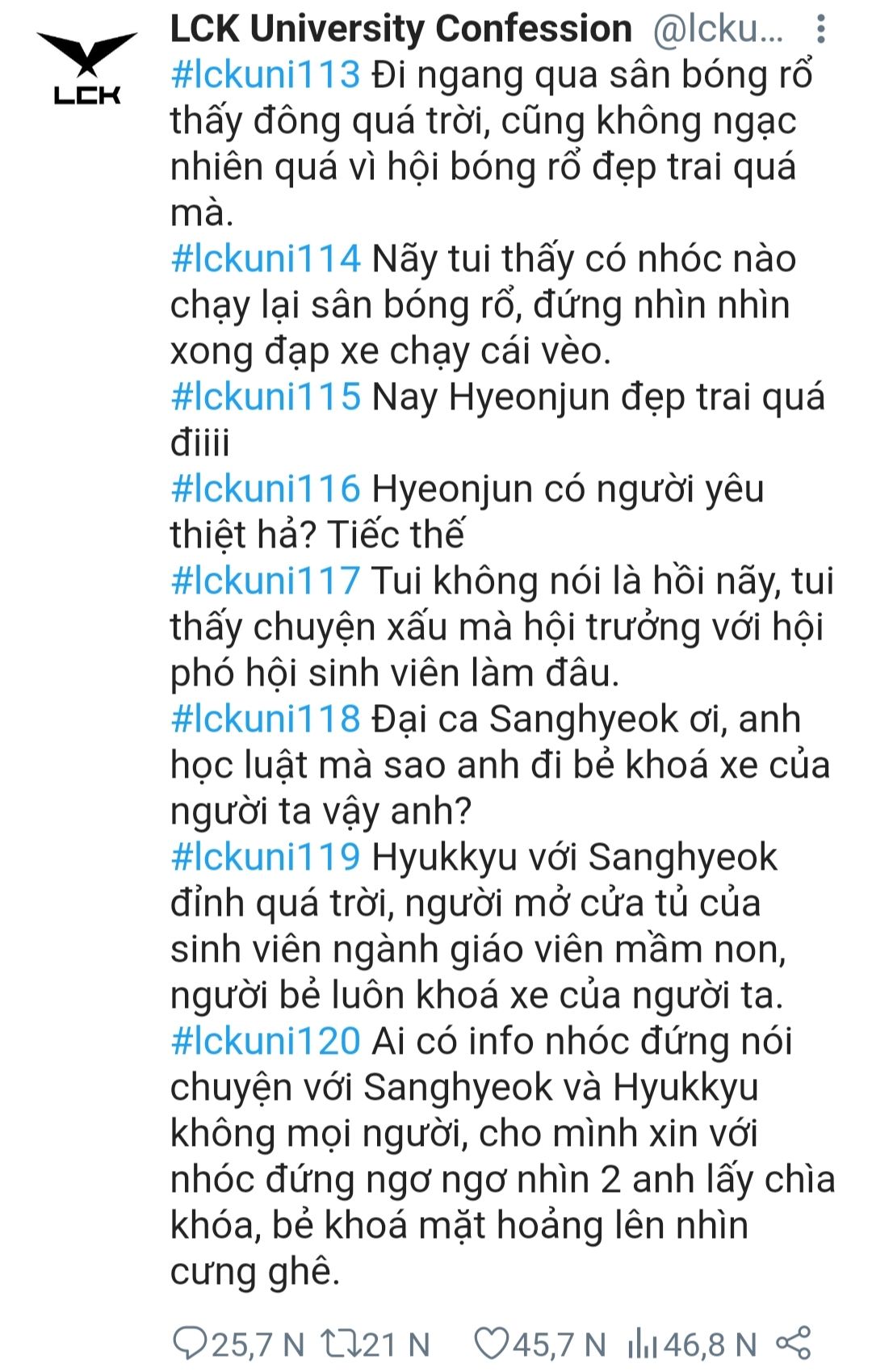Screen dimensions: 872x1372
Task: Open LCK University Confession display name
Action: 401,29
